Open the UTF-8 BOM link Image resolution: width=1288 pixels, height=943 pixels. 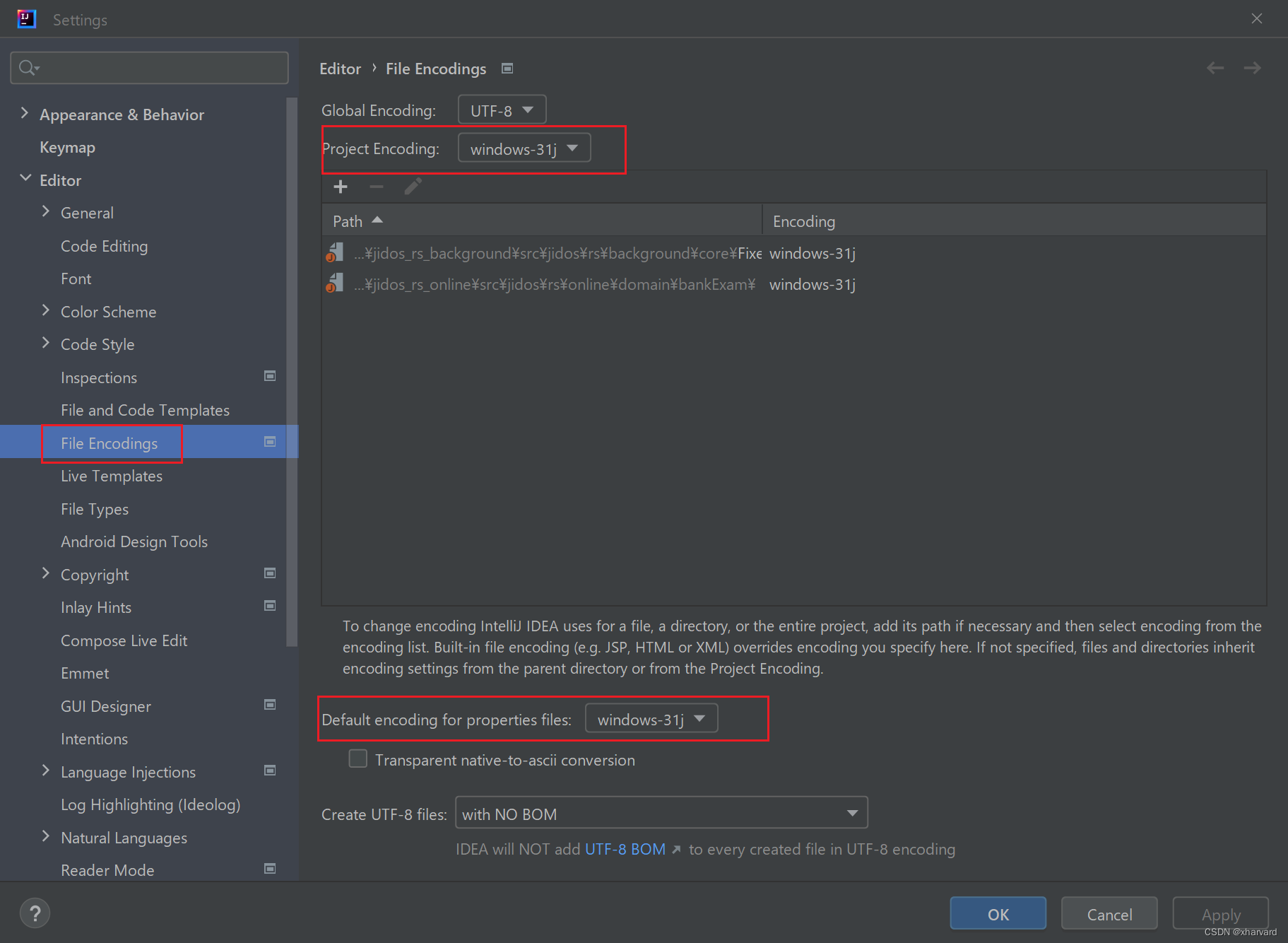tap(625, 849)
